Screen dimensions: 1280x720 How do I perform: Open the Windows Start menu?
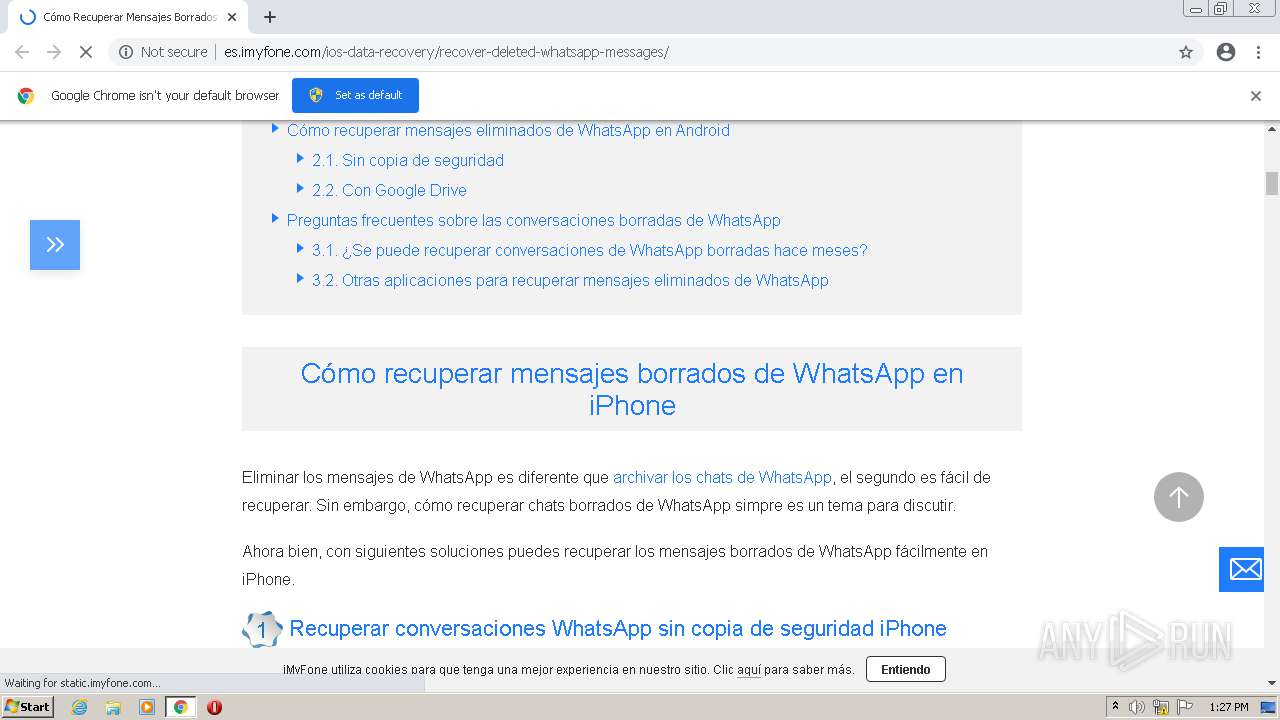pos(28,707)
